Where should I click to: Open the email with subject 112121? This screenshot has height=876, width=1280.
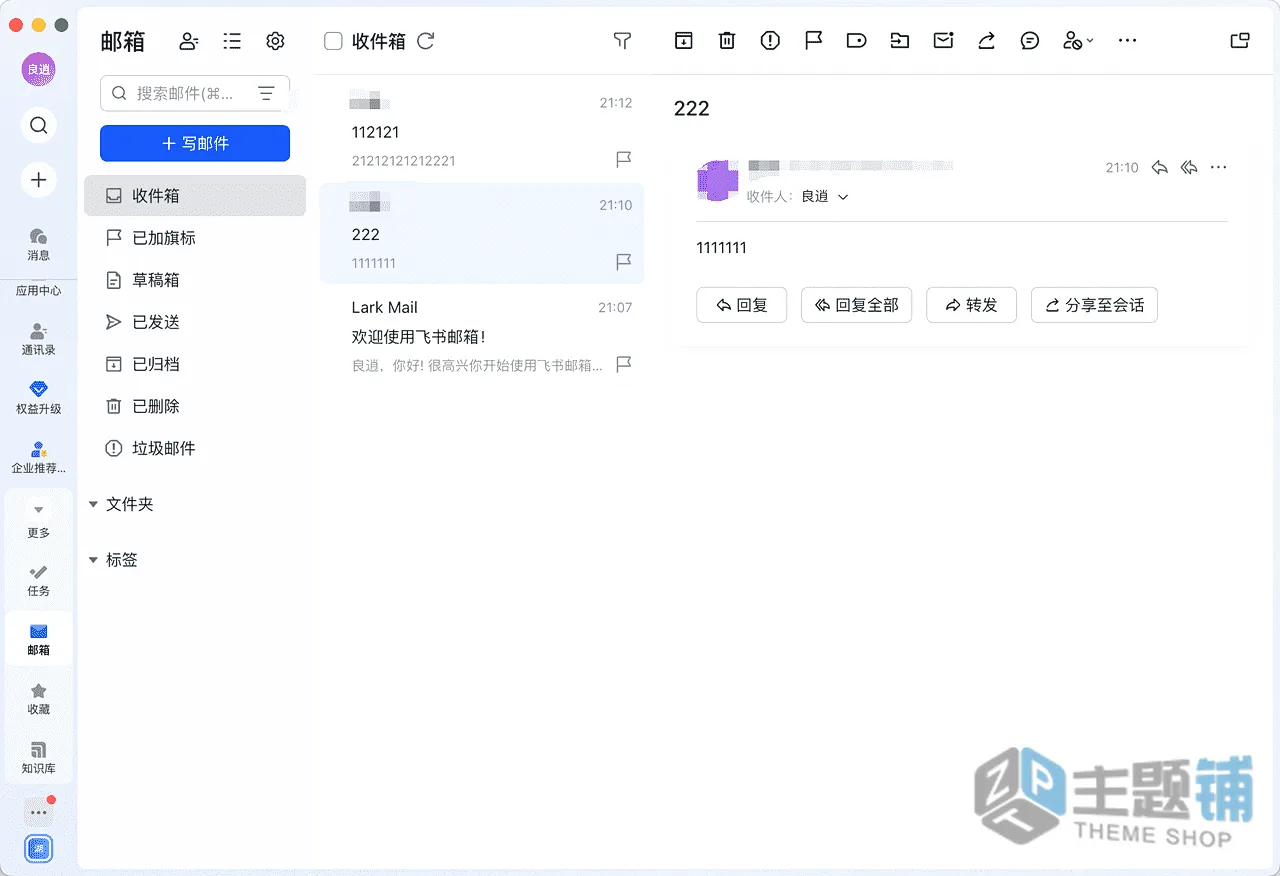482,131
